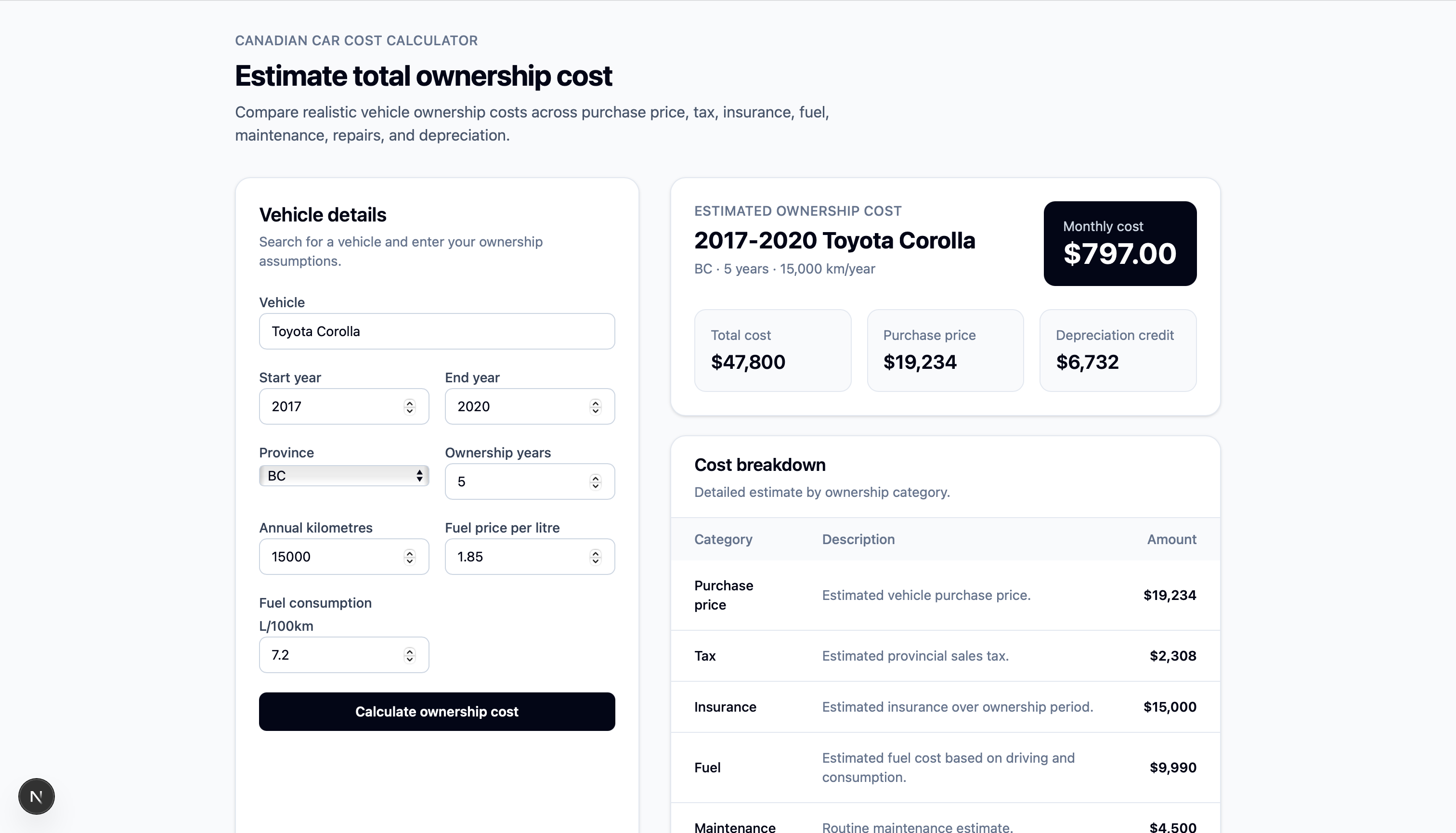The width and height of the screenshot is (1456, 833).
Task: Focus the Annual kilometres field showing 15000
Action: [344, 557]
